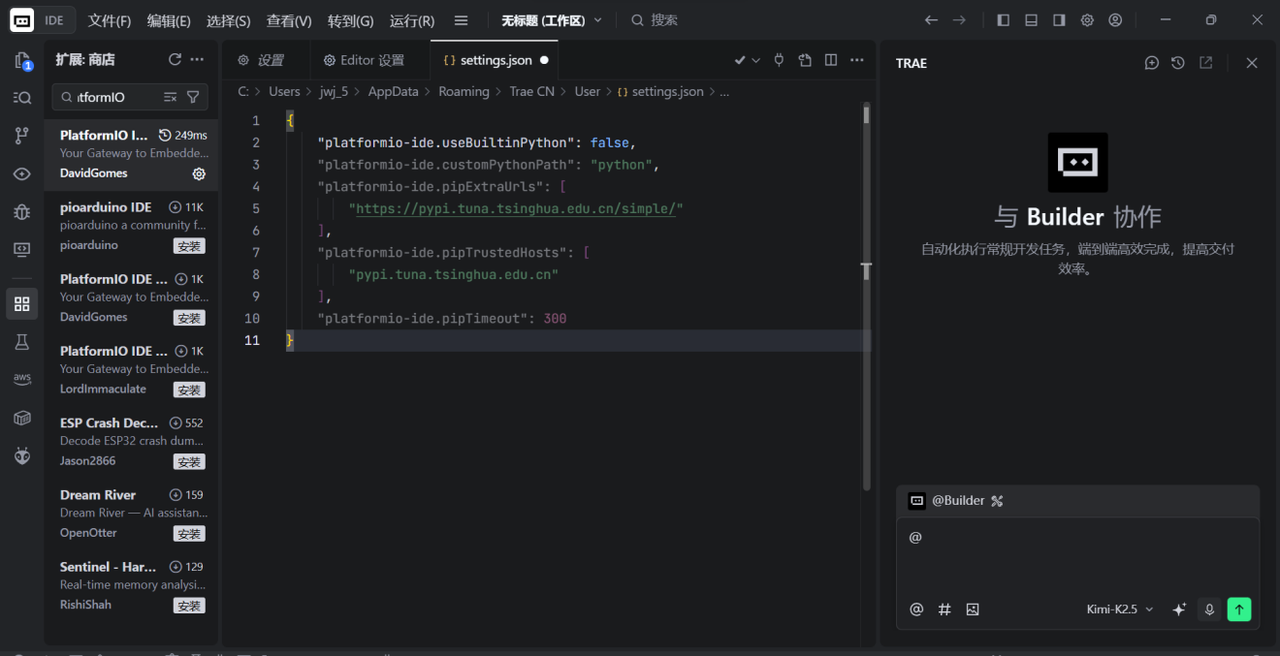Open account profile icon in title bar

click(x=1115, y=20)
